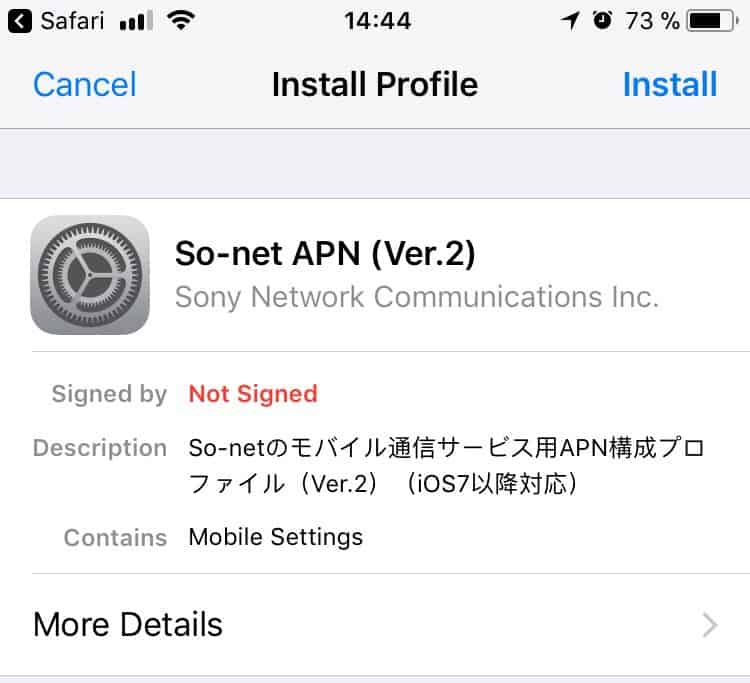Tap the 73 % battery percentage text
This screenshot has width=750, height=683.
pyautogui.click(x=652, y=21)
